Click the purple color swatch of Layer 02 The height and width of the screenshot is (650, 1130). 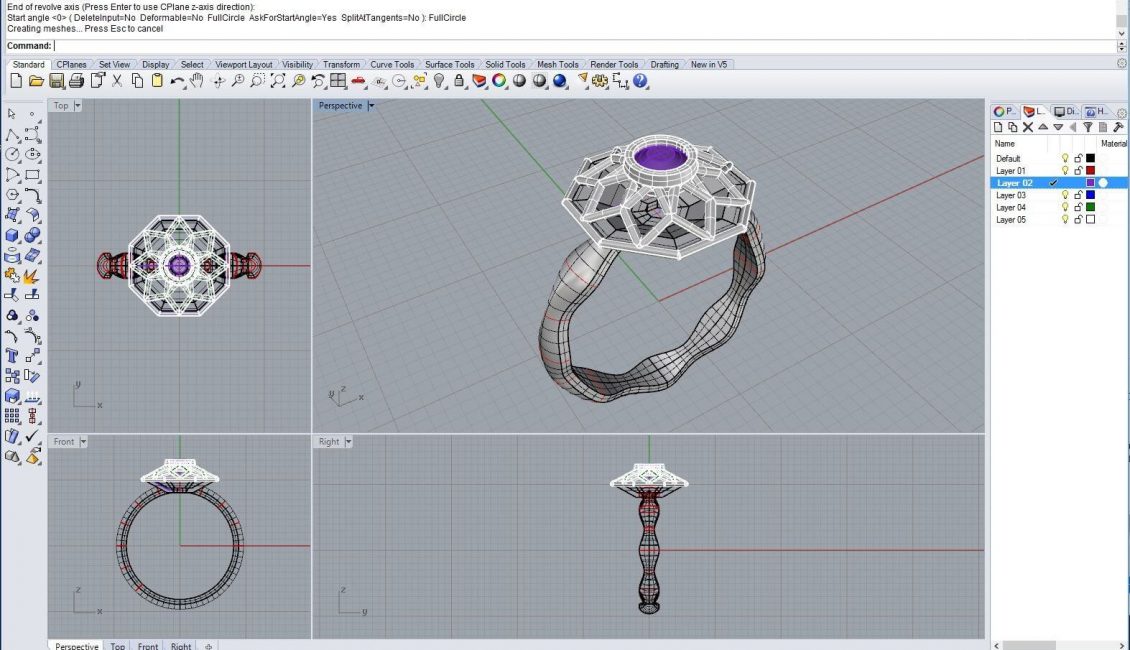click(1091, 183)
